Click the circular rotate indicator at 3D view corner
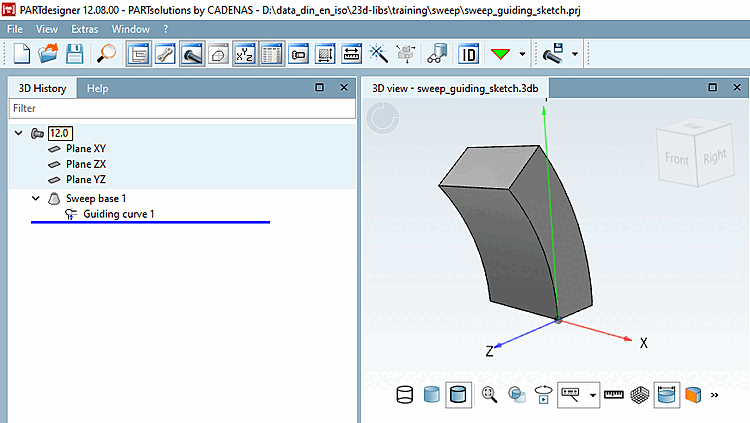 pyautogui.click(x=383, y=118)
